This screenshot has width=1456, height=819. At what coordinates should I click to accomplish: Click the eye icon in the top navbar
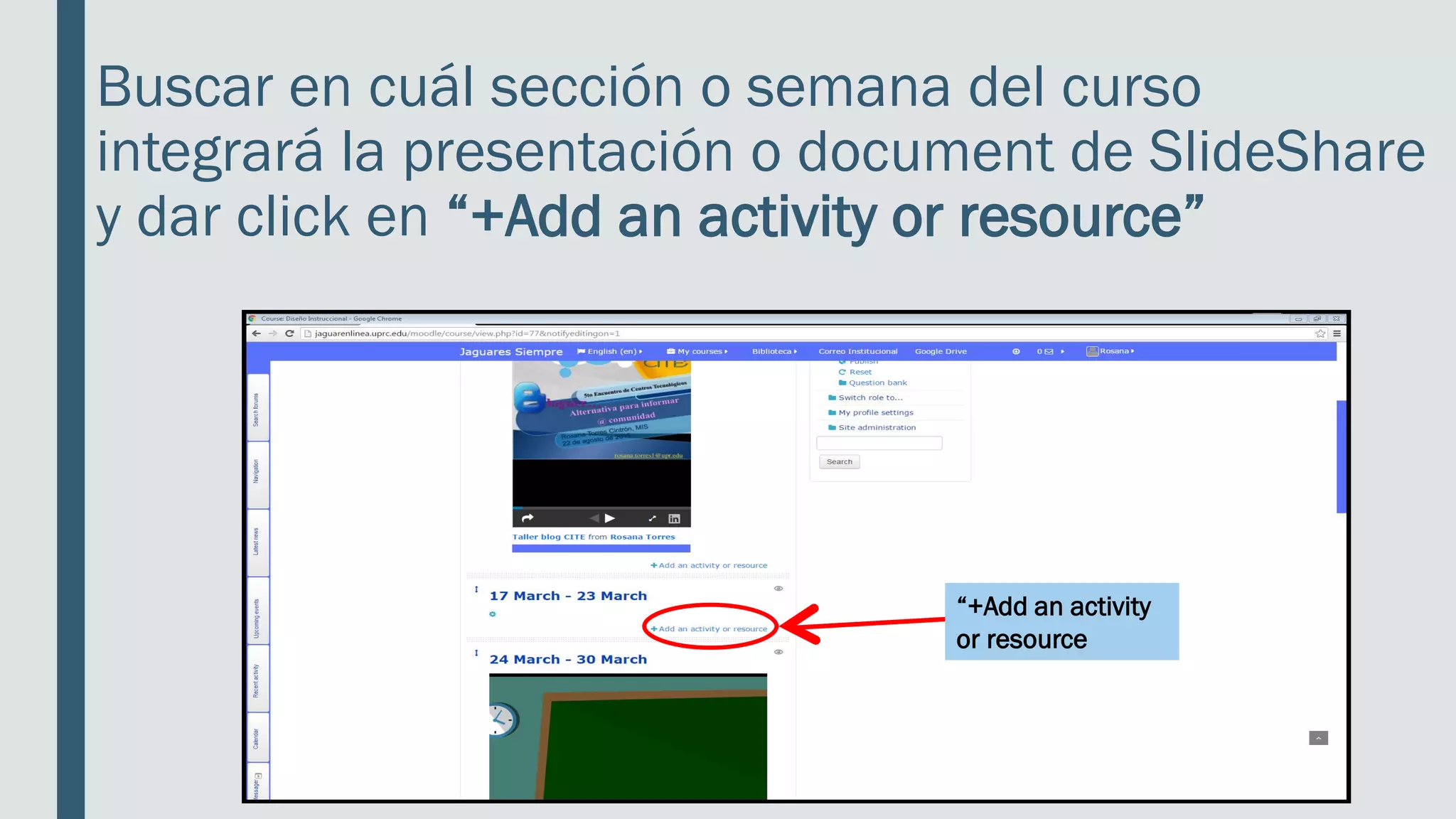(1016, 351)
